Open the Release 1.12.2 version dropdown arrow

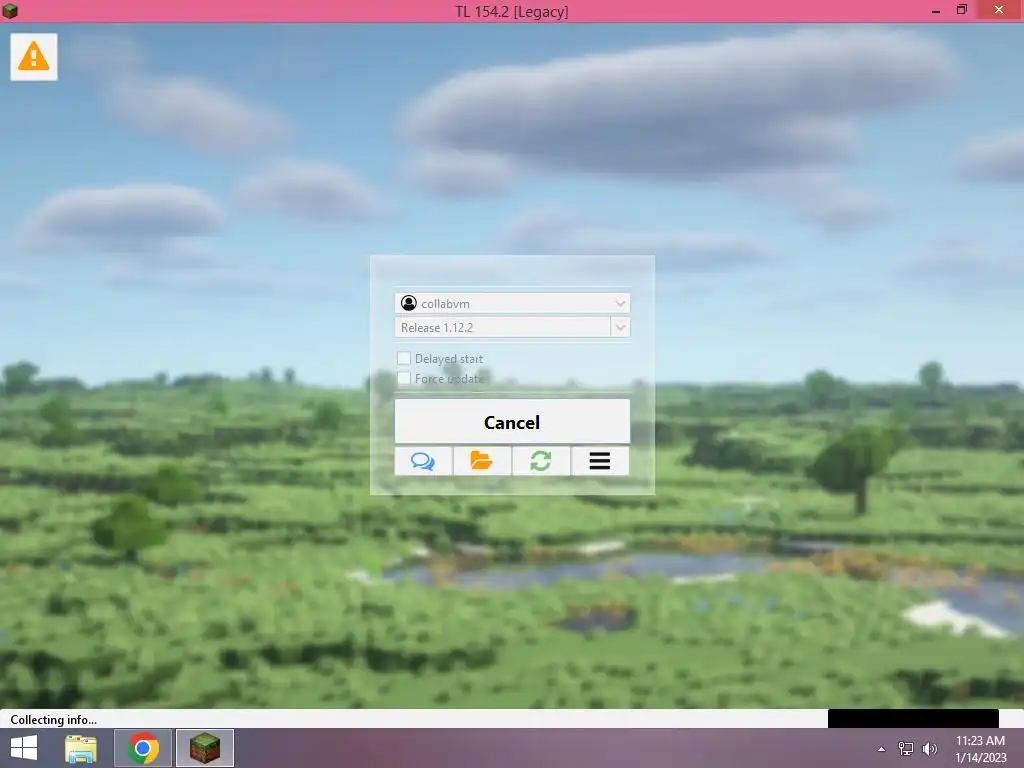tap(620, 327)
